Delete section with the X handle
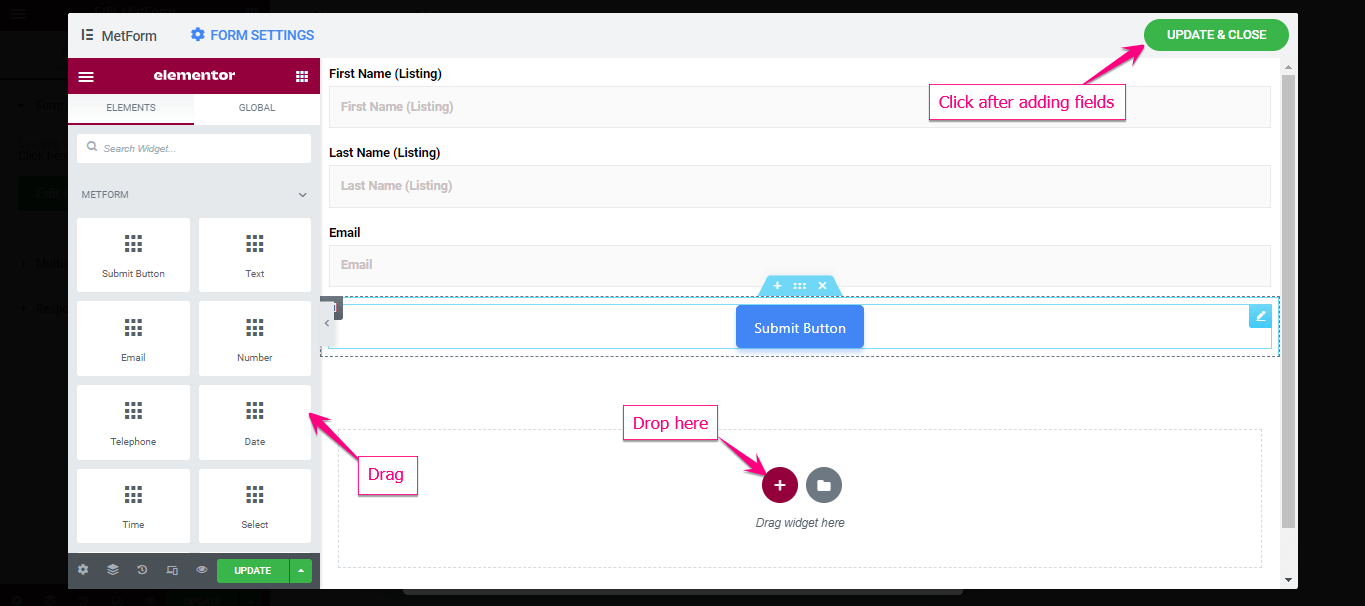This screenshot has width=1365, height=606. pos(822,286)
